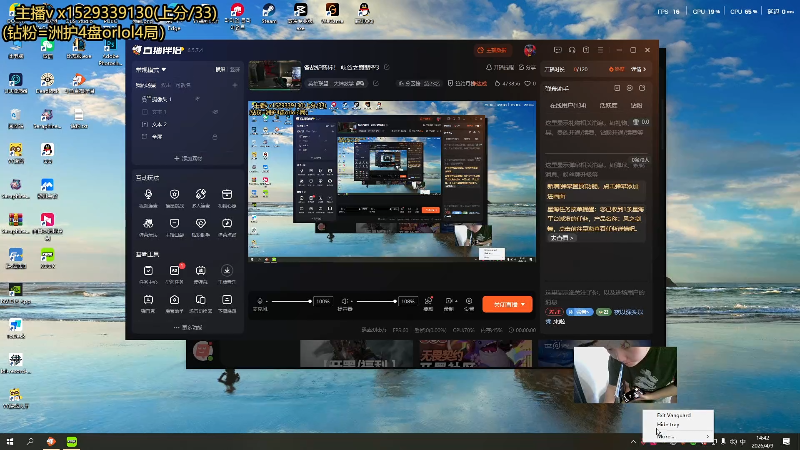Mute the speaker via its bottom bar icon
Image resolution: width=800 pixels, height=450 pixels.
344,301
